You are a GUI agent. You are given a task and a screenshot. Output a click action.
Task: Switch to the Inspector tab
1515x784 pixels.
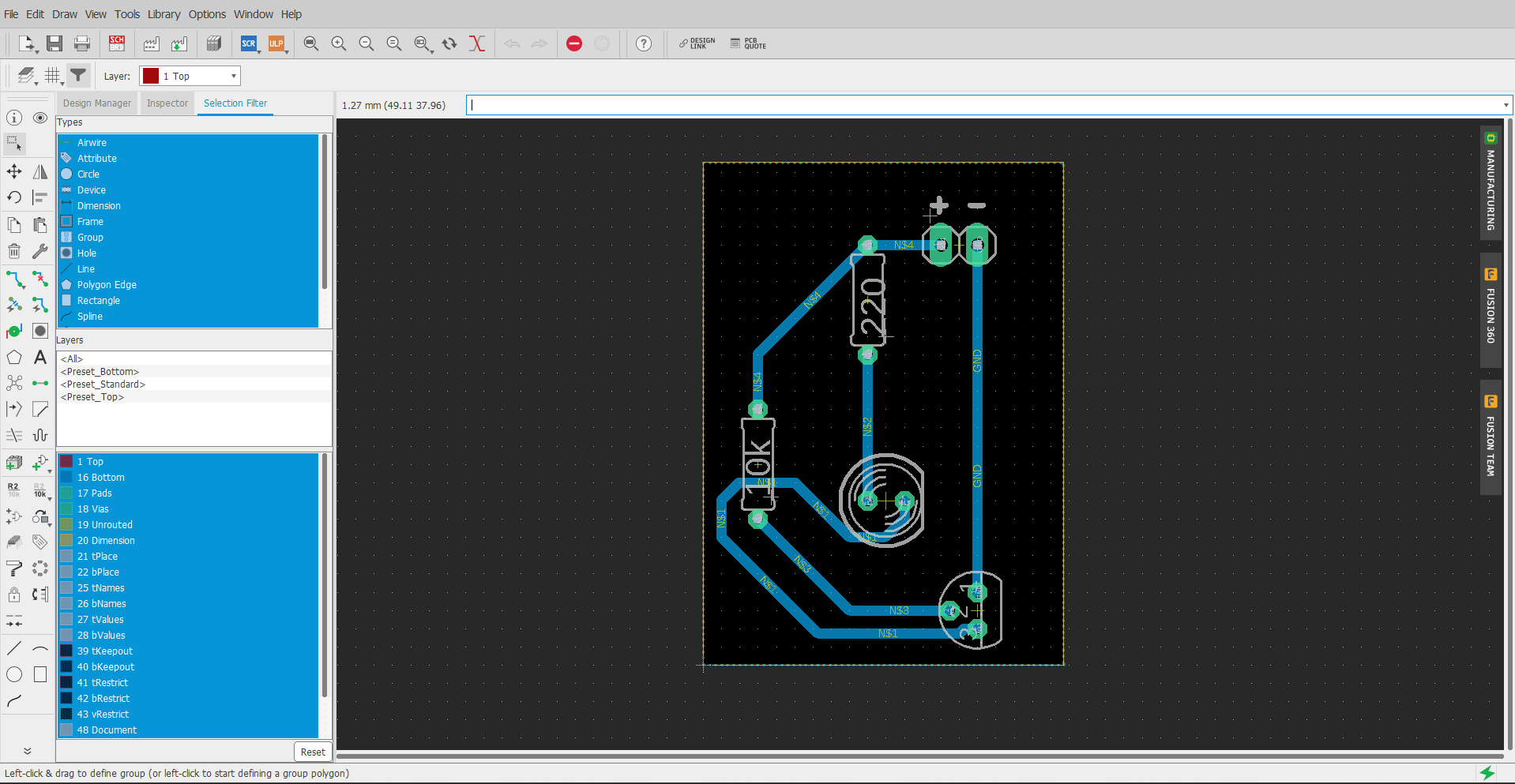pos(167,103)
